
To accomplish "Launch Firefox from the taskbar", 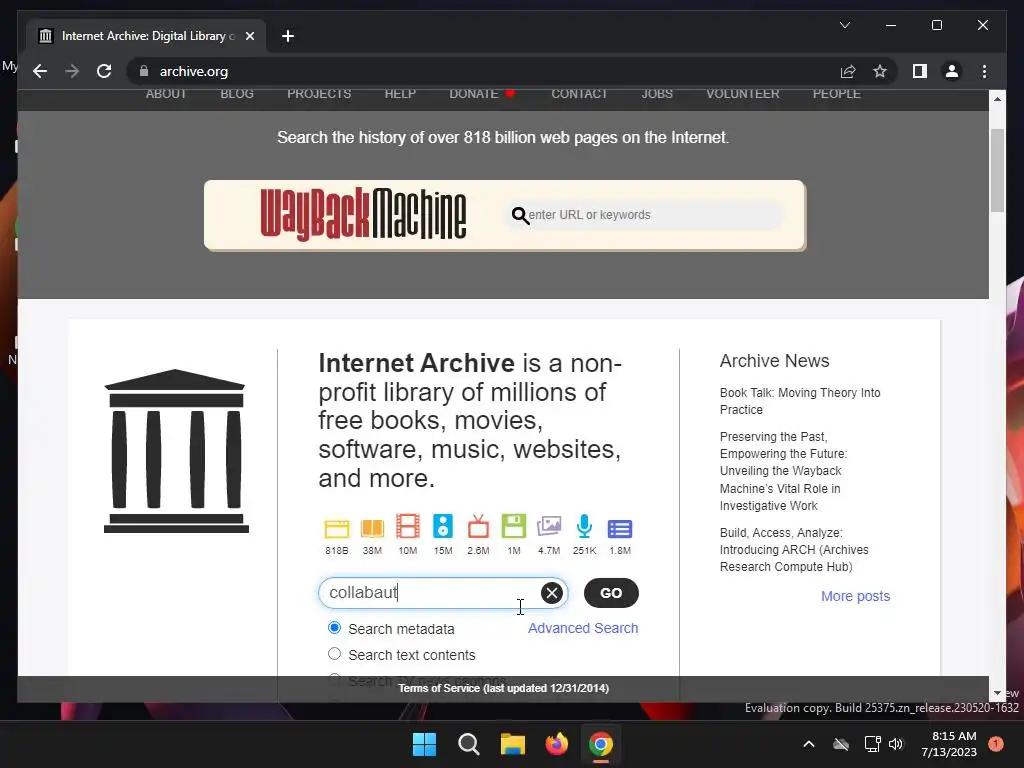I will click(x=556, y=744).
